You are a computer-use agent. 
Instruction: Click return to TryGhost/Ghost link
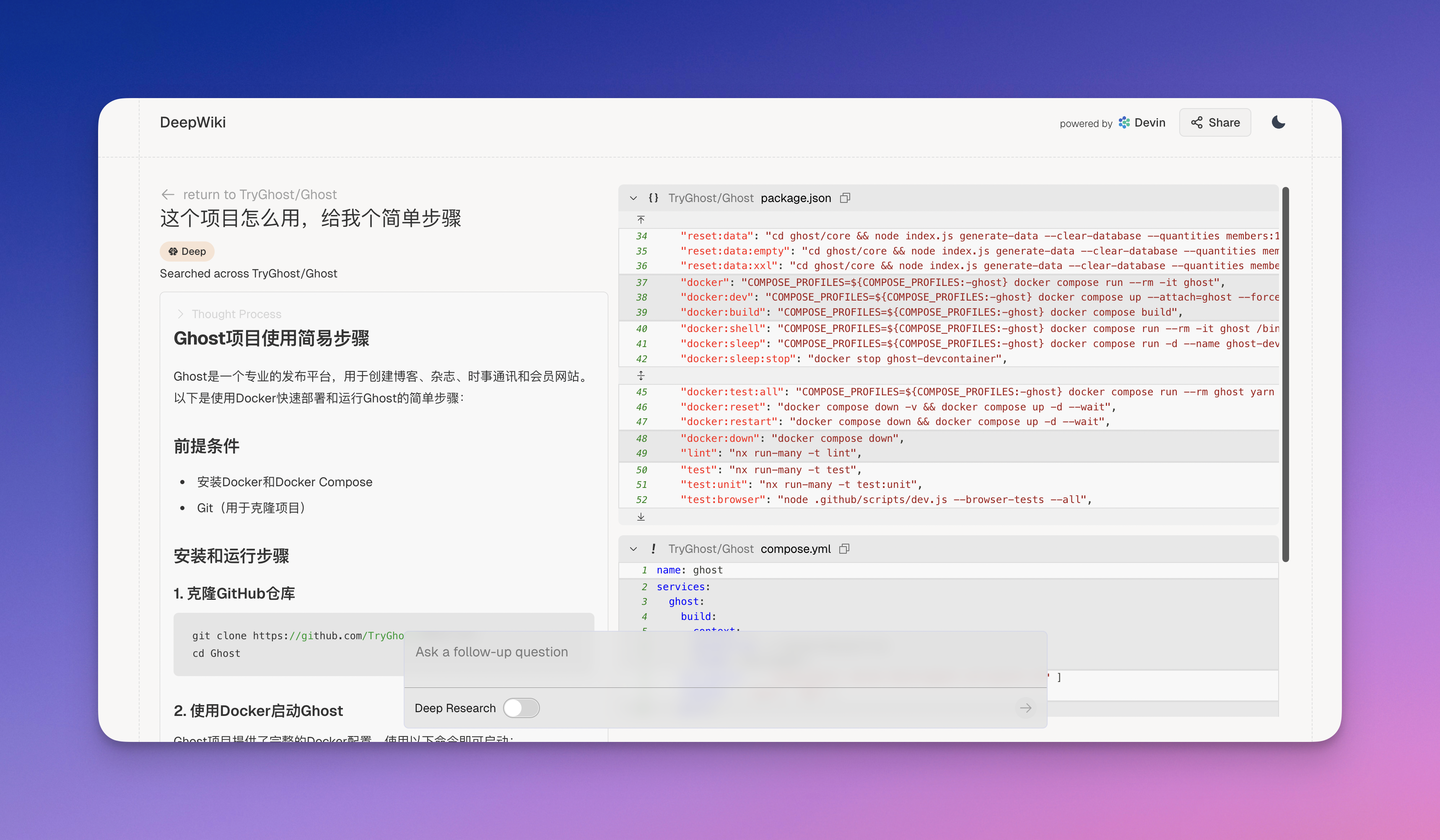pyautogui.click(x=259, y=194)
